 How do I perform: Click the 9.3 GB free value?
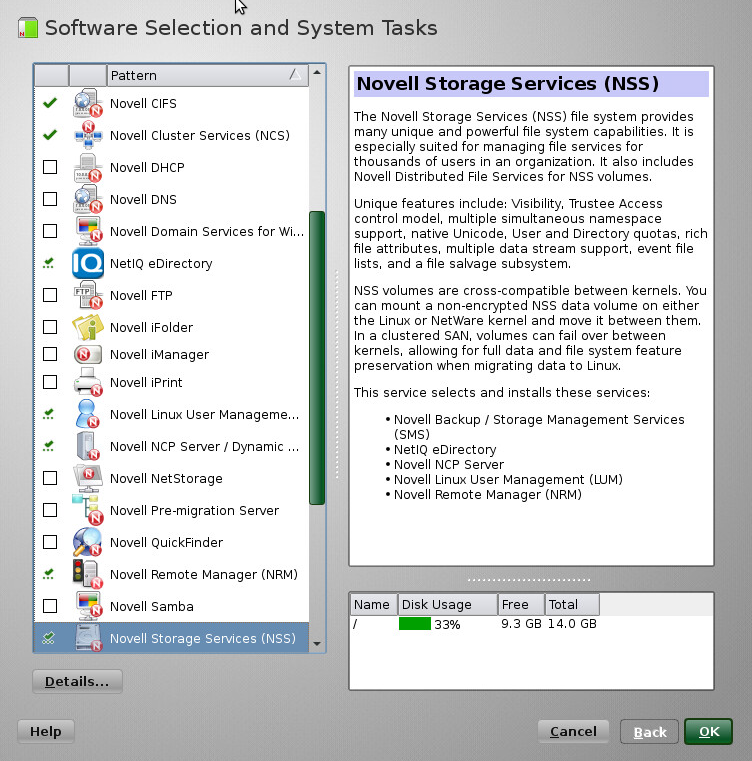click(x=521, y=624)
